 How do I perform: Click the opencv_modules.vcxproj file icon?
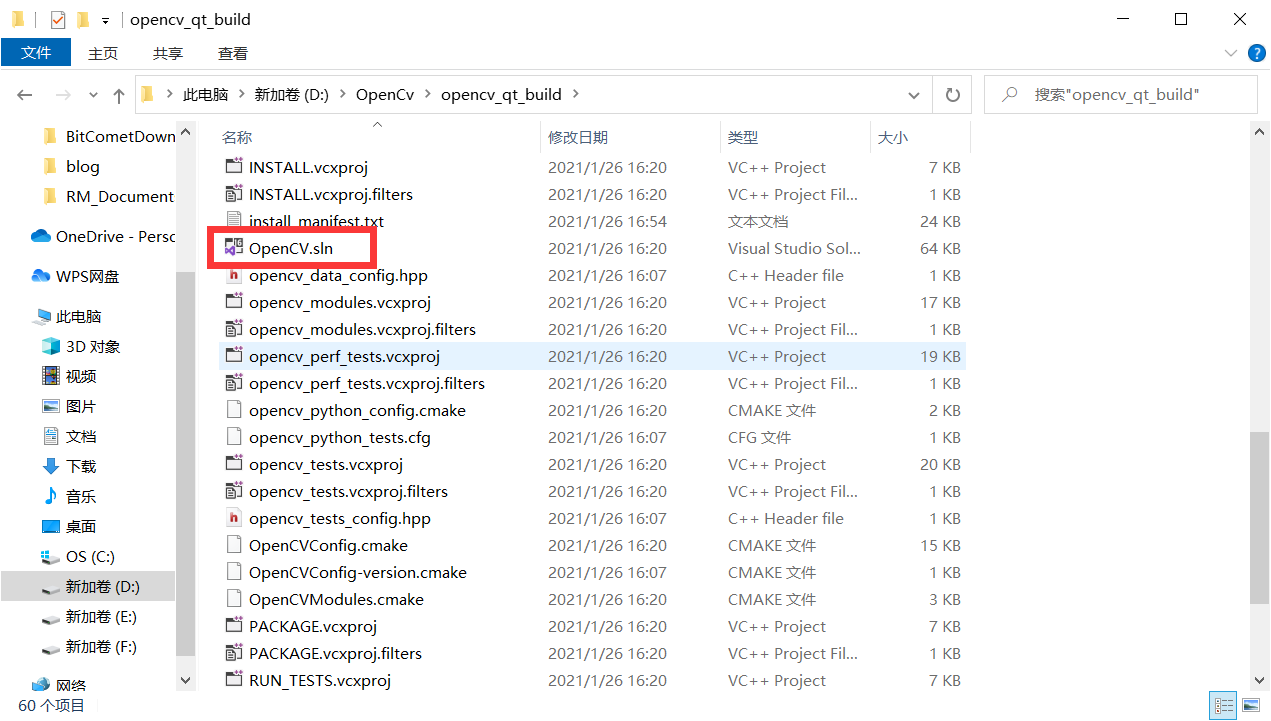[234, 302]
